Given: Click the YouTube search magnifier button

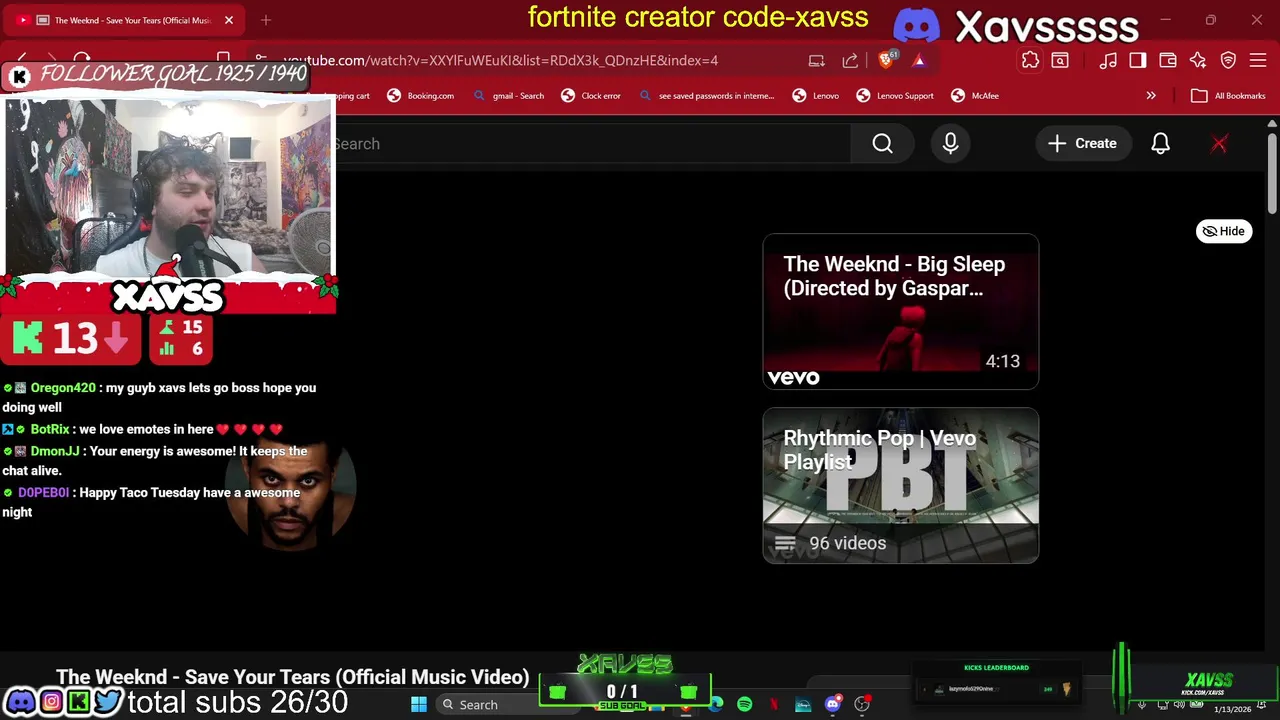Looking at the screenshot, I should (x=882, y=144).
